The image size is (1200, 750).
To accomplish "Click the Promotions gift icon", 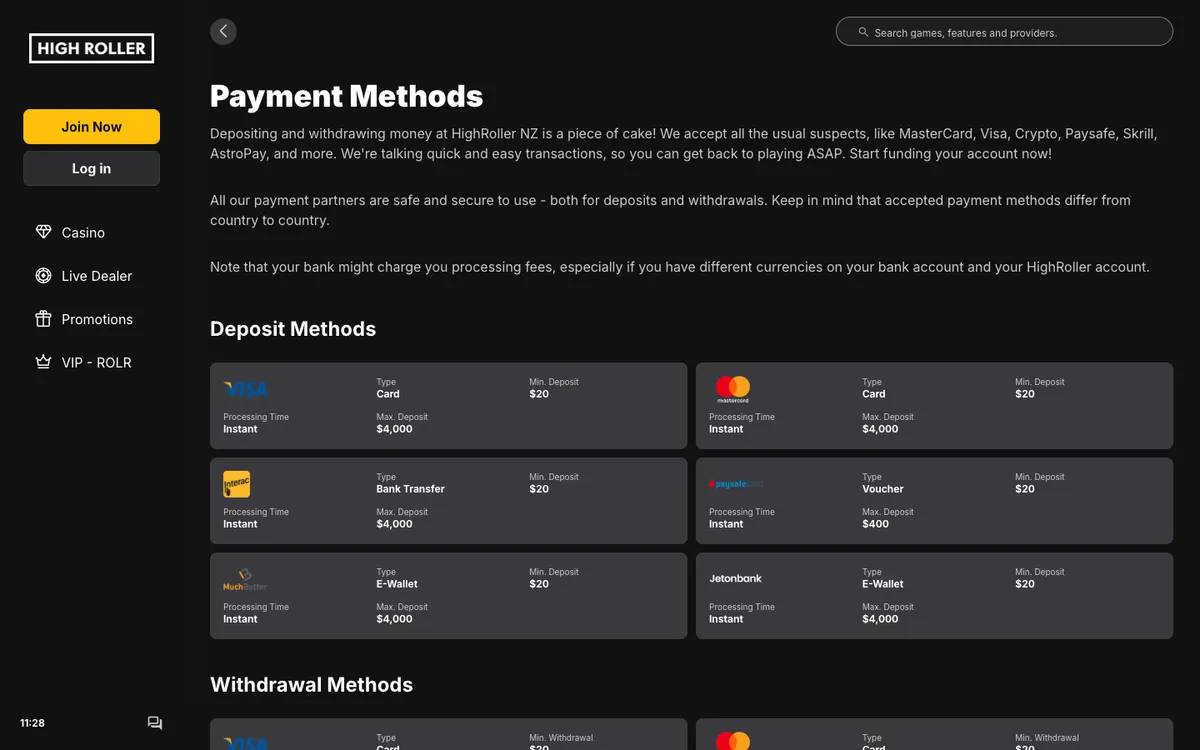I will 43,319.
